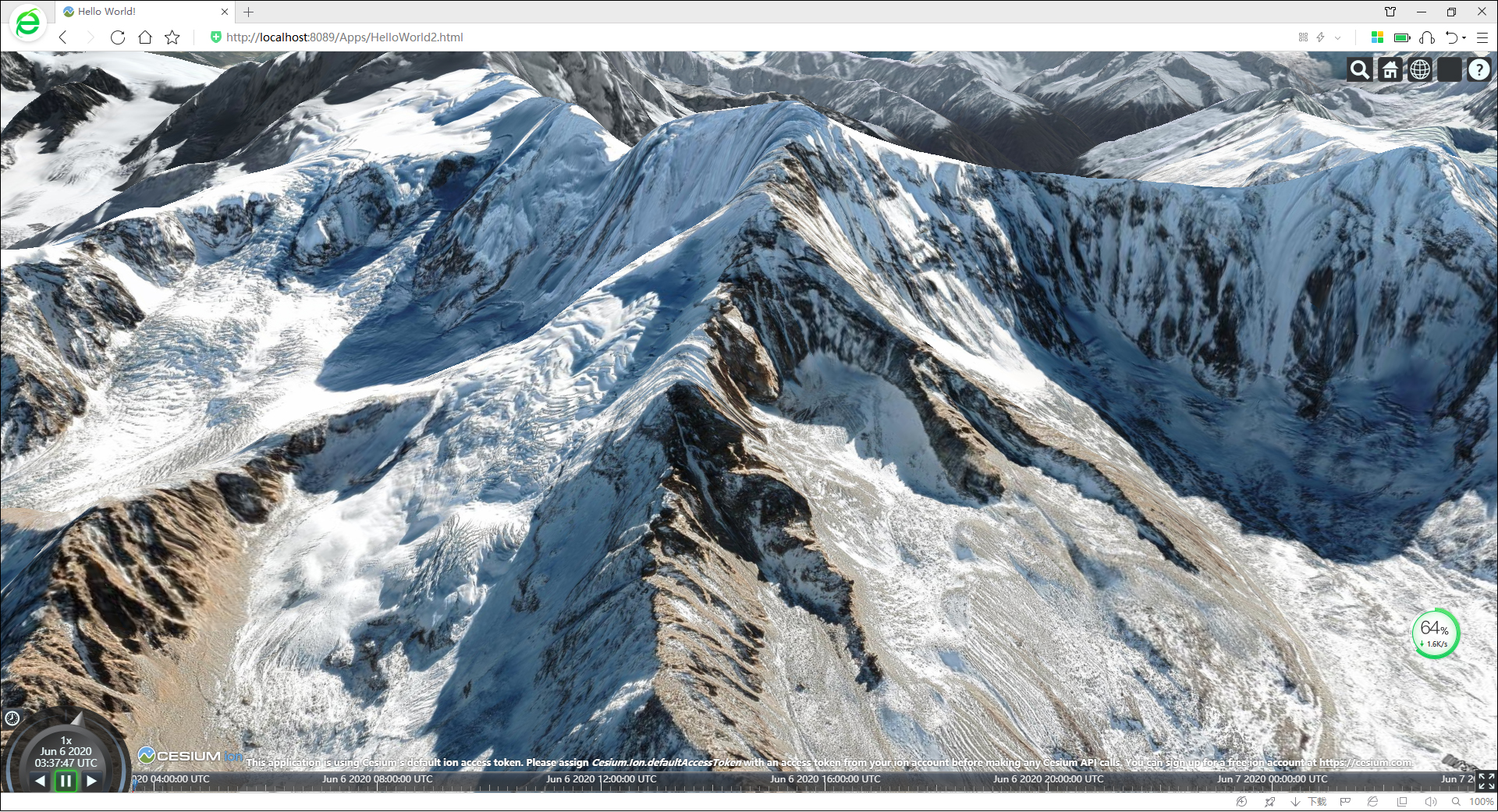Expand the address bar dropdown chevron
This screenshot has width=1498, height=812.
(x=1338, y=37)
